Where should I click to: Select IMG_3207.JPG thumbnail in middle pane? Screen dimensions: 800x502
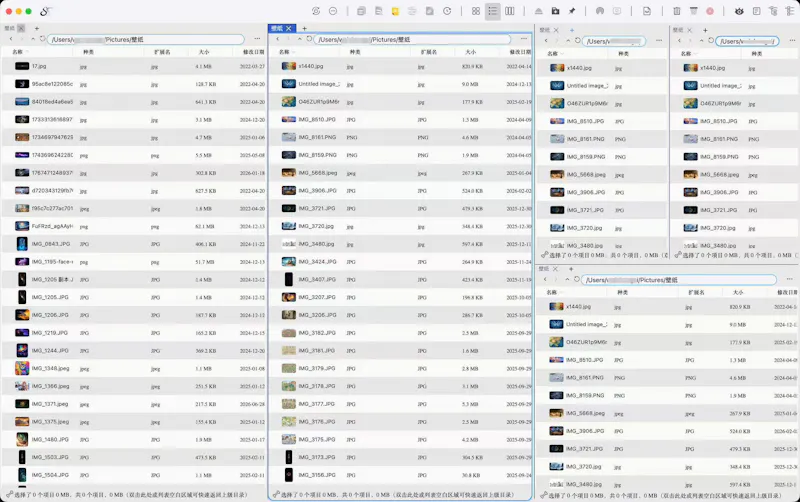pyautogui.click(x=289, y=297)
